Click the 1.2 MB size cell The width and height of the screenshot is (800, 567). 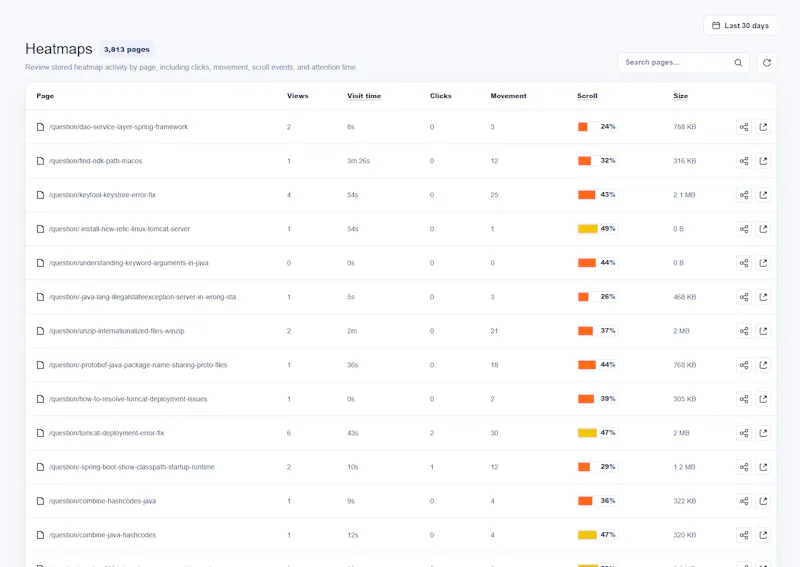(x=684, y=467)
